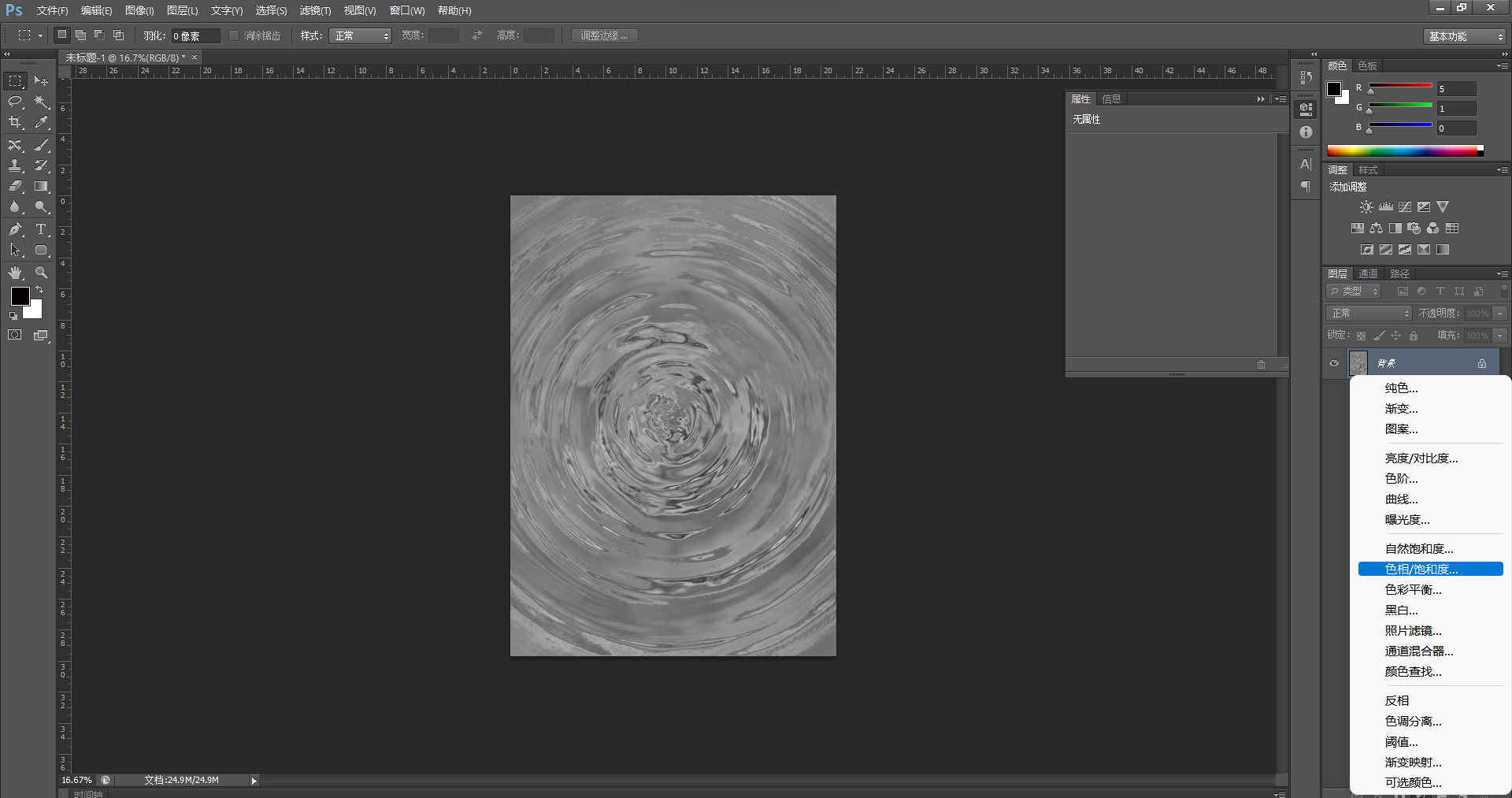
Task: Open the workspace switcher dropdown
Action: pos(1465,36)
